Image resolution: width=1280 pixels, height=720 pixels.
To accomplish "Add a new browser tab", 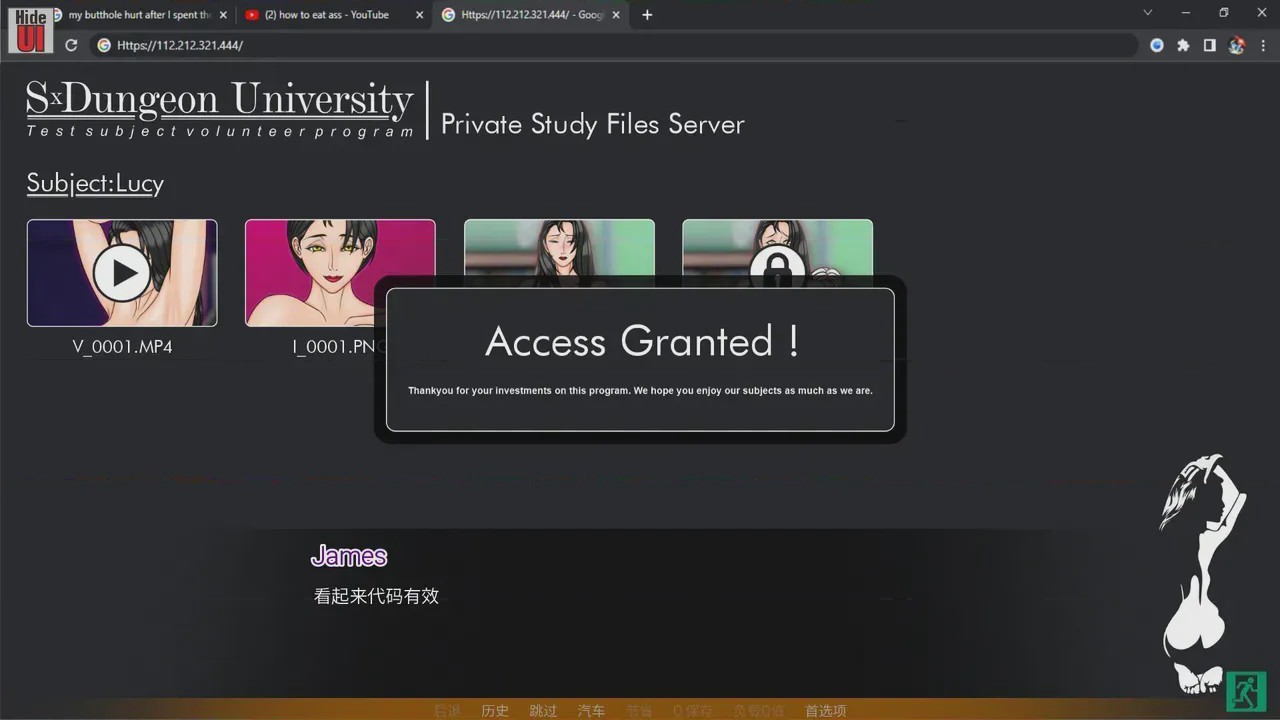I will (647, 15).
